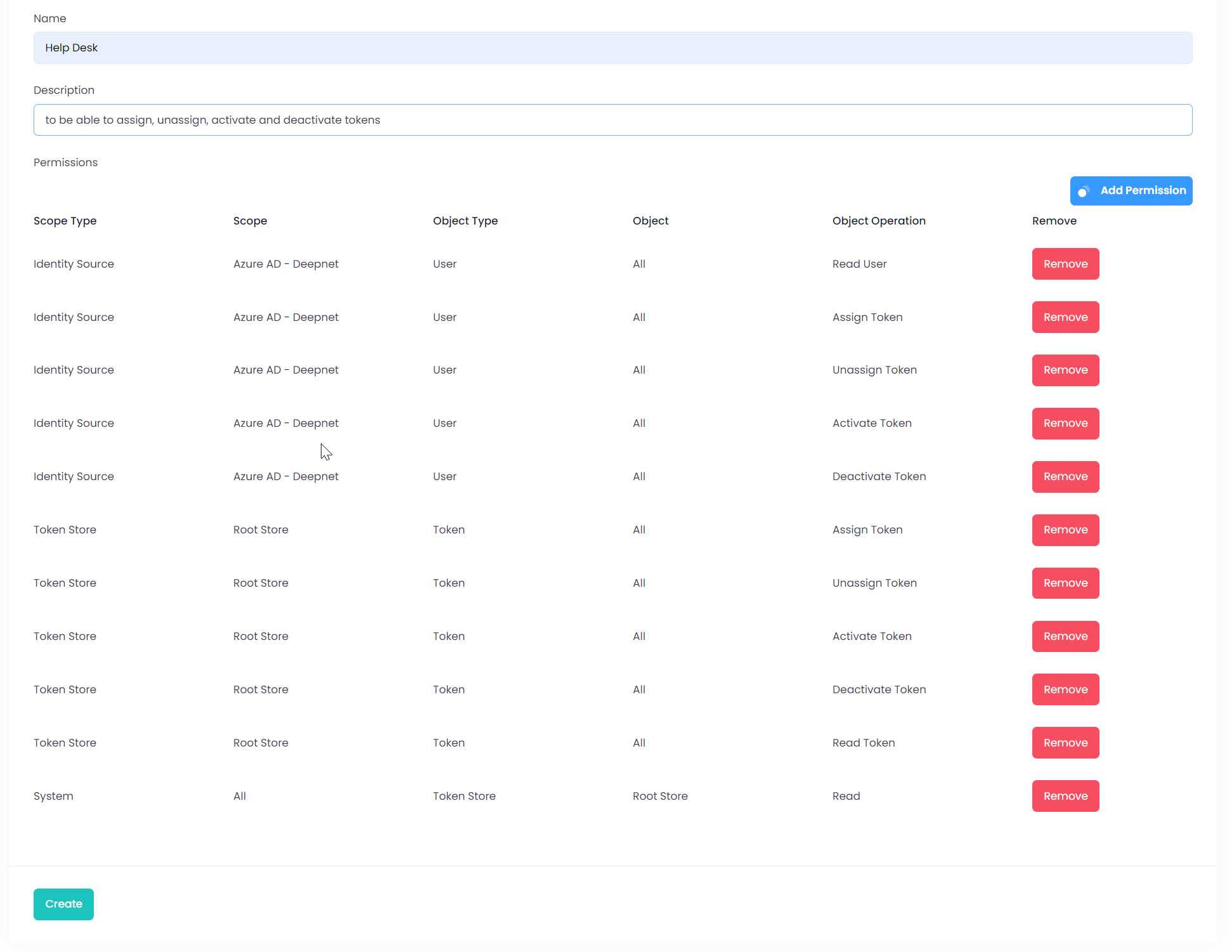1232x952 pixels.
Task: Click Root Store in the System row
Action: coord(660,796)
